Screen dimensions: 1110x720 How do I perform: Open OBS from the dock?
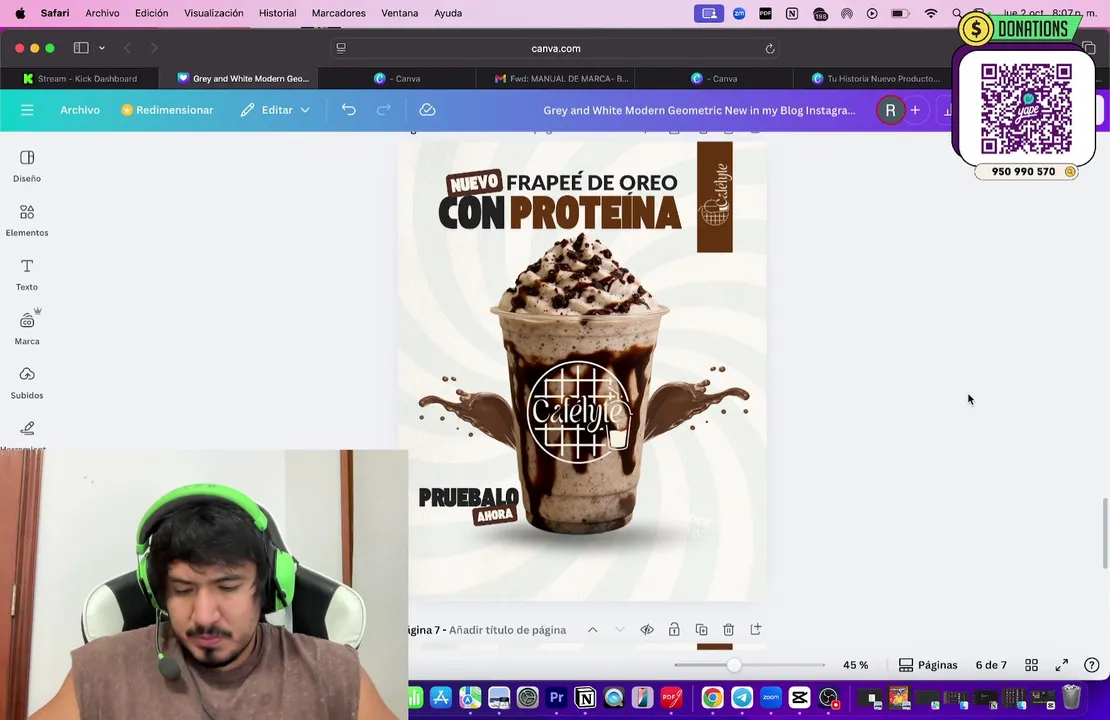tap(829, 698)
